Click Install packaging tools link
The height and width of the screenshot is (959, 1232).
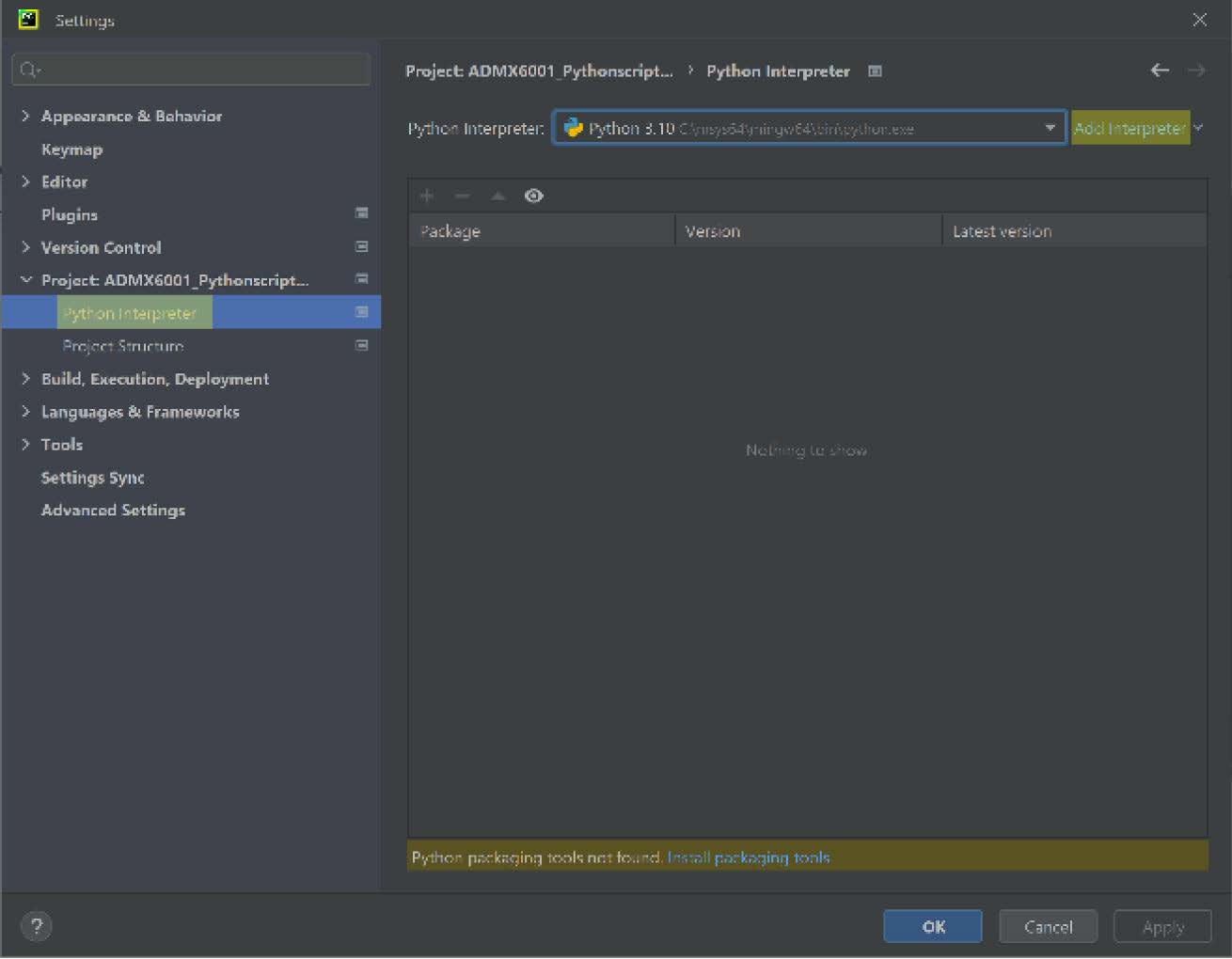[748, 857]
